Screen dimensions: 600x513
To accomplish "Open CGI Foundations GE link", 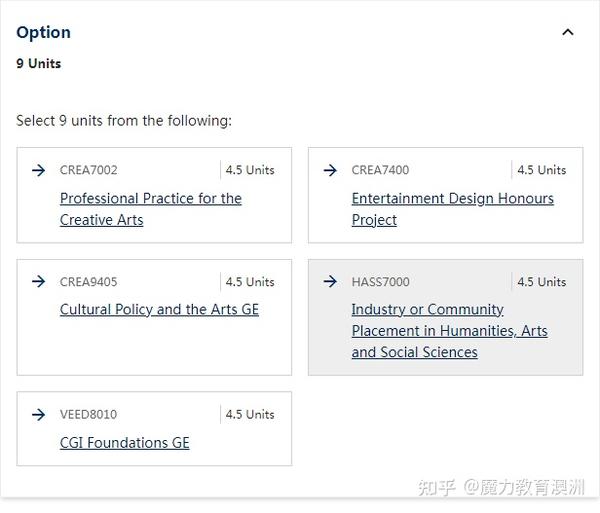I will tap(124, 443).
